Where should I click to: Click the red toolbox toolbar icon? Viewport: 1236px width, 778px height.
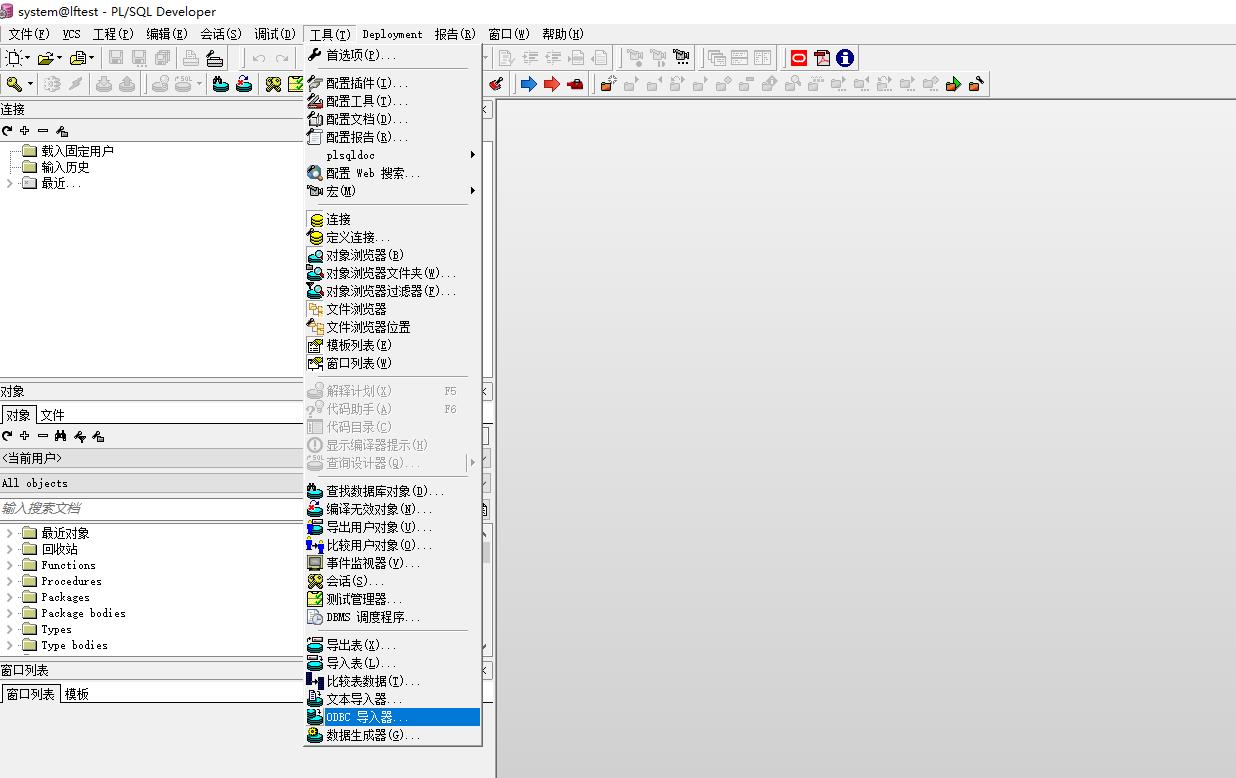tap(575, 84)
